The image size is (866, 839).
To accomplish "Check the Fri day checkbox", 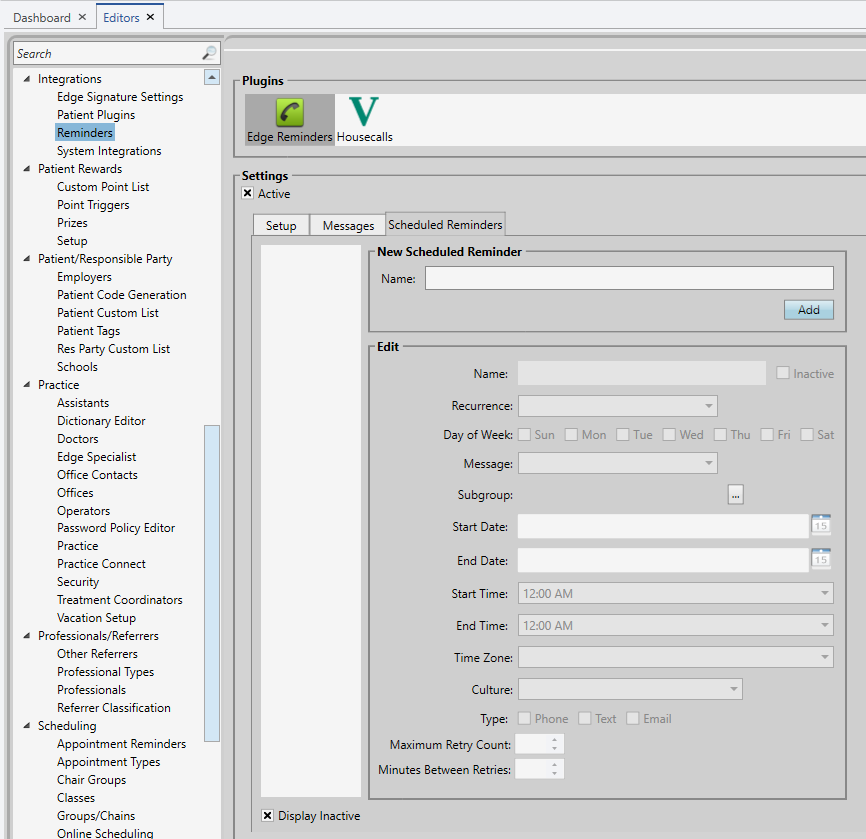I will point(767,435).
